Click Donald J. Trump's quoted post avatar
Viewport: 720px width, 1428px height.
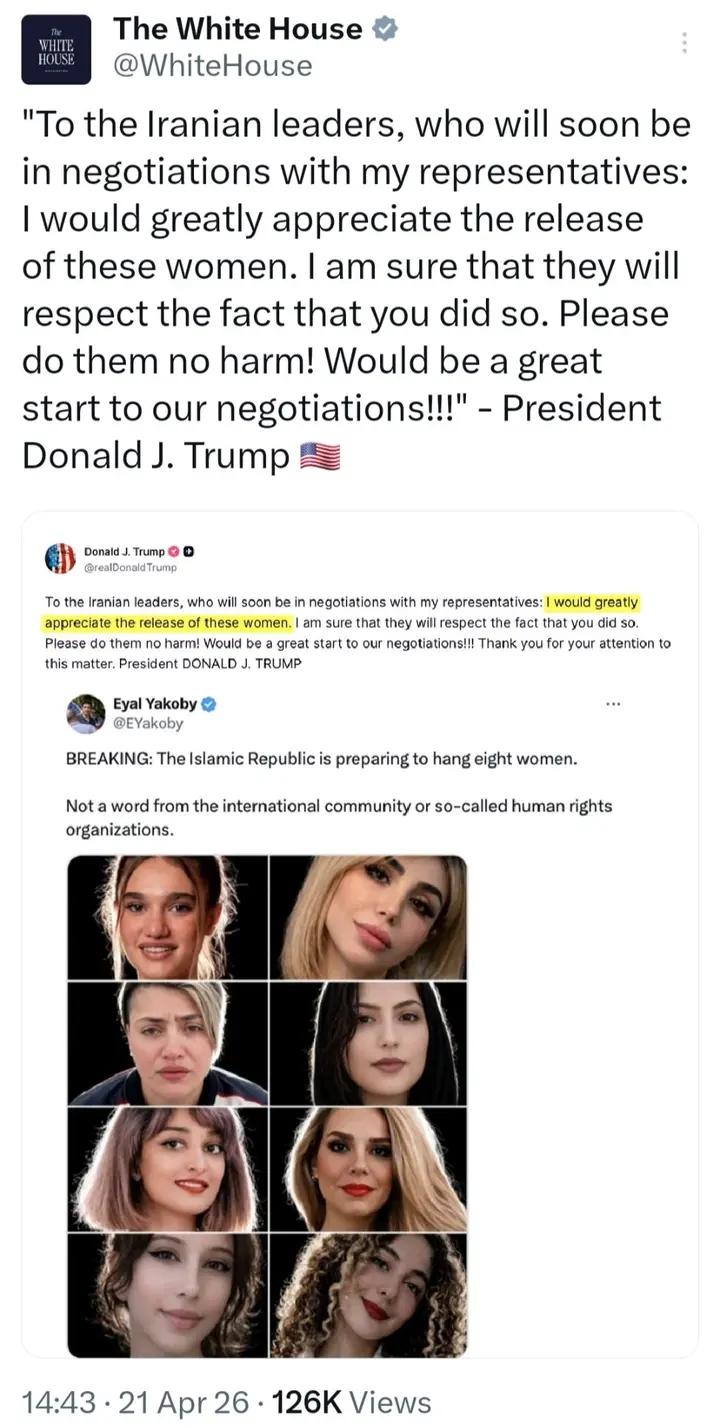point(60,558)
